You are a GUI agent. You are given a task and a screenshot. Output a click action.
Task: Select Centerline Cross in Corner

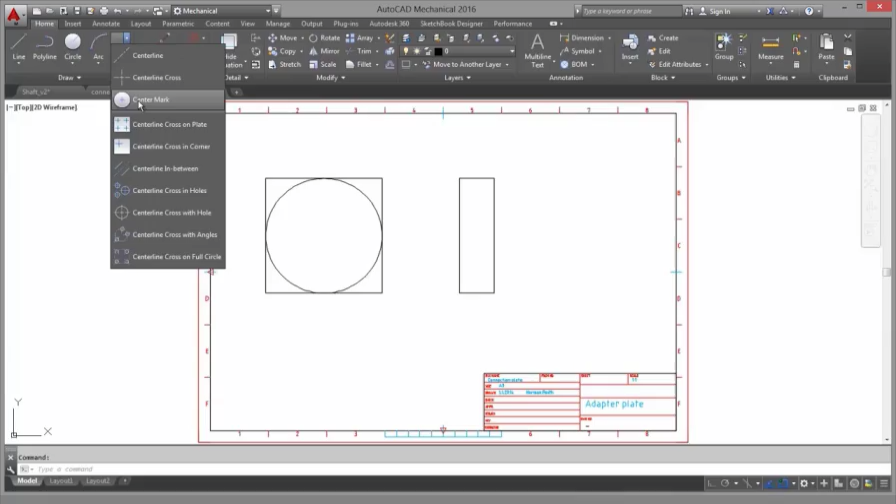(x=168, y=146)
